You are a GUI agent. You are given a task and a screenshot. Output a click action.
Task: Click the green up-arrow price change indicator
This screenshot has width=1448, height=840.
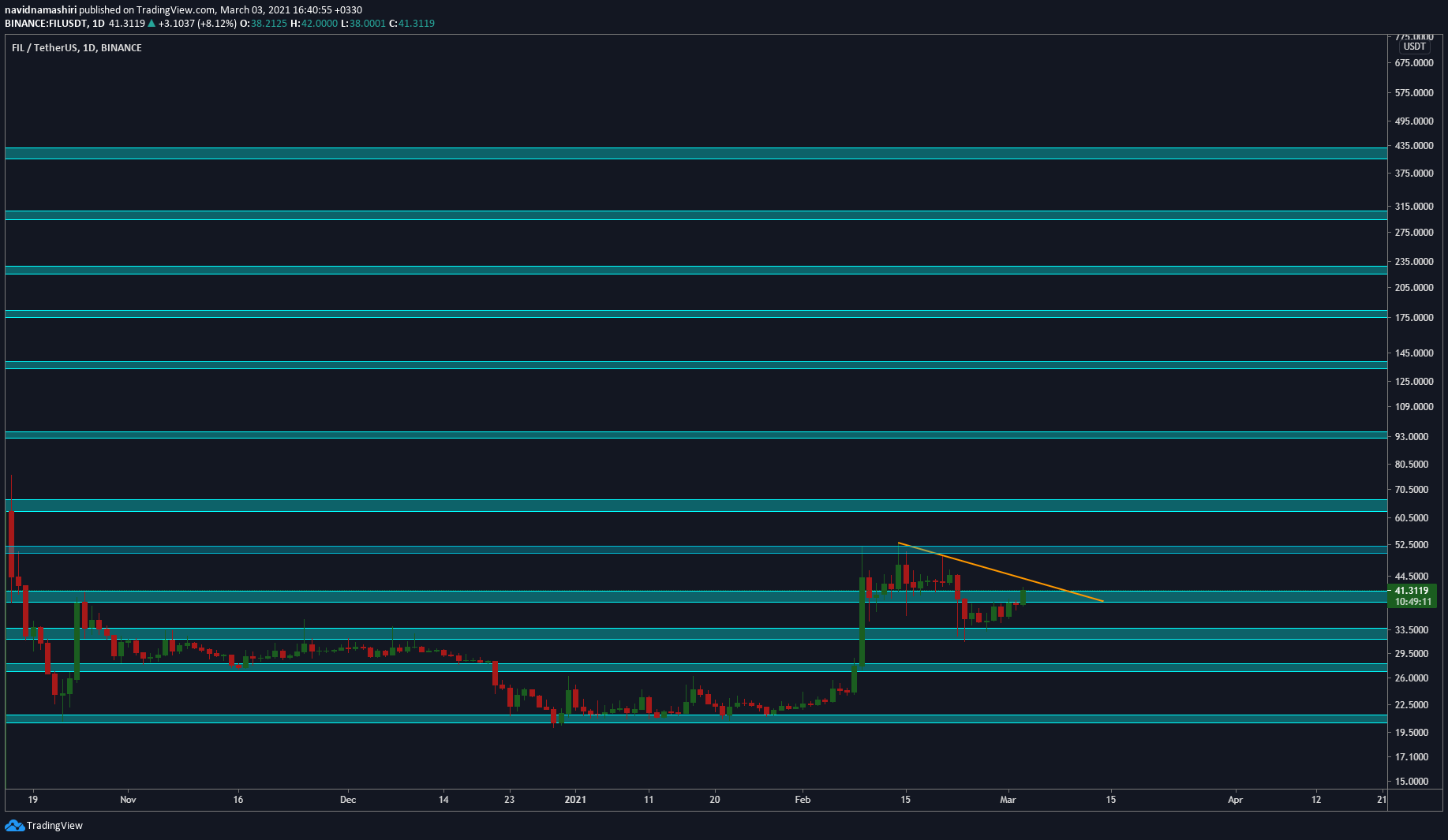(152, 24)
